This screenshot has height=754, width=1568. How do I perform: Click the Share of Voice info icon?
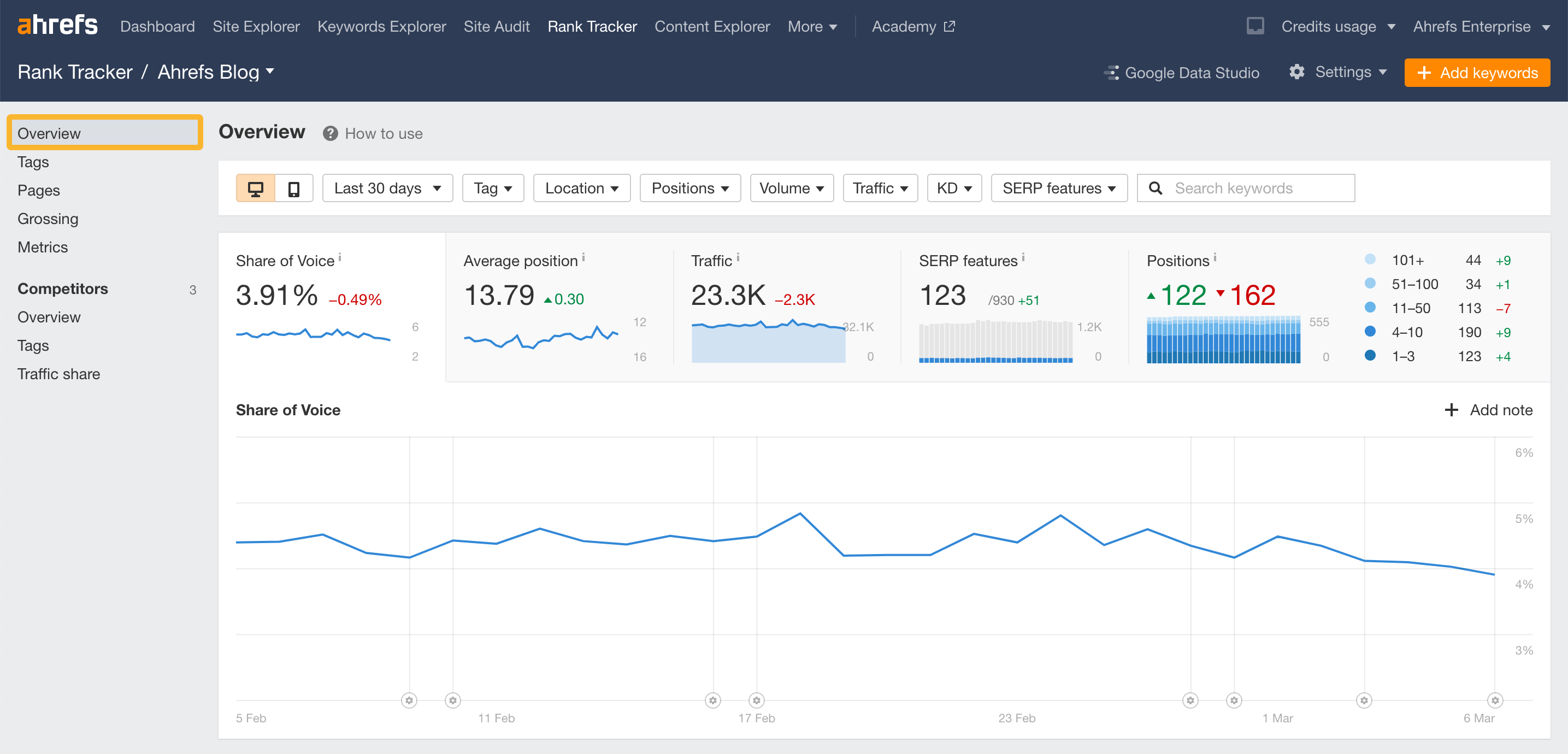(341, 257)
